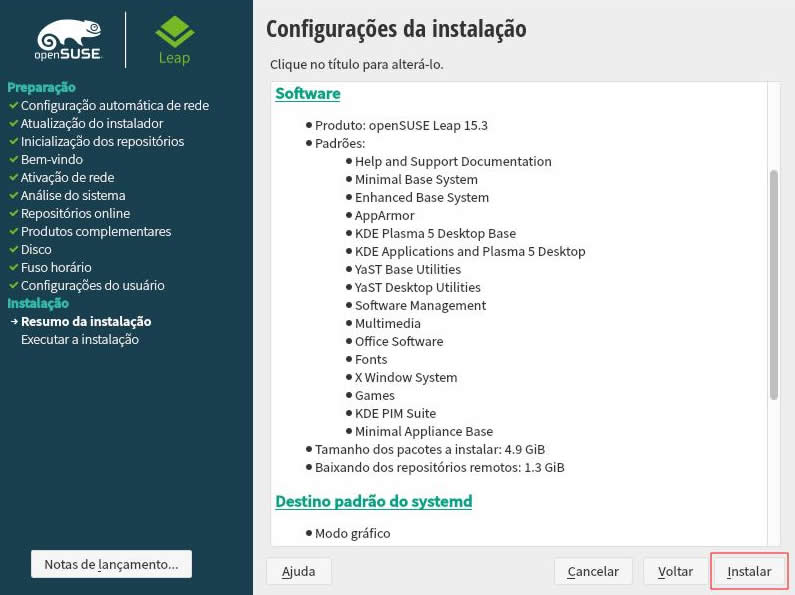Go back with the Voltar button
795x595 pixels.
675,572
